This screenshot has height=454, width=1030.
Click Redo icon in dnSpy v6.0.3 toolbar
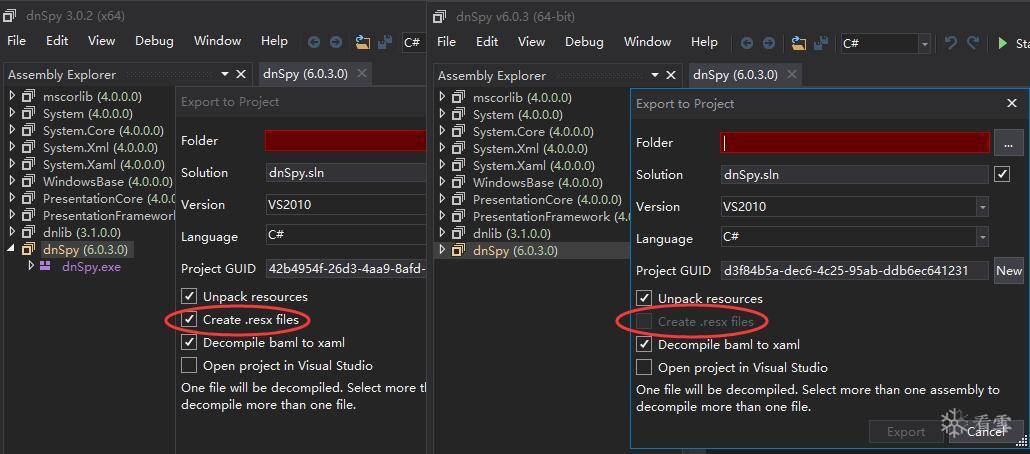pyautogui.click(x=973, y=43)
